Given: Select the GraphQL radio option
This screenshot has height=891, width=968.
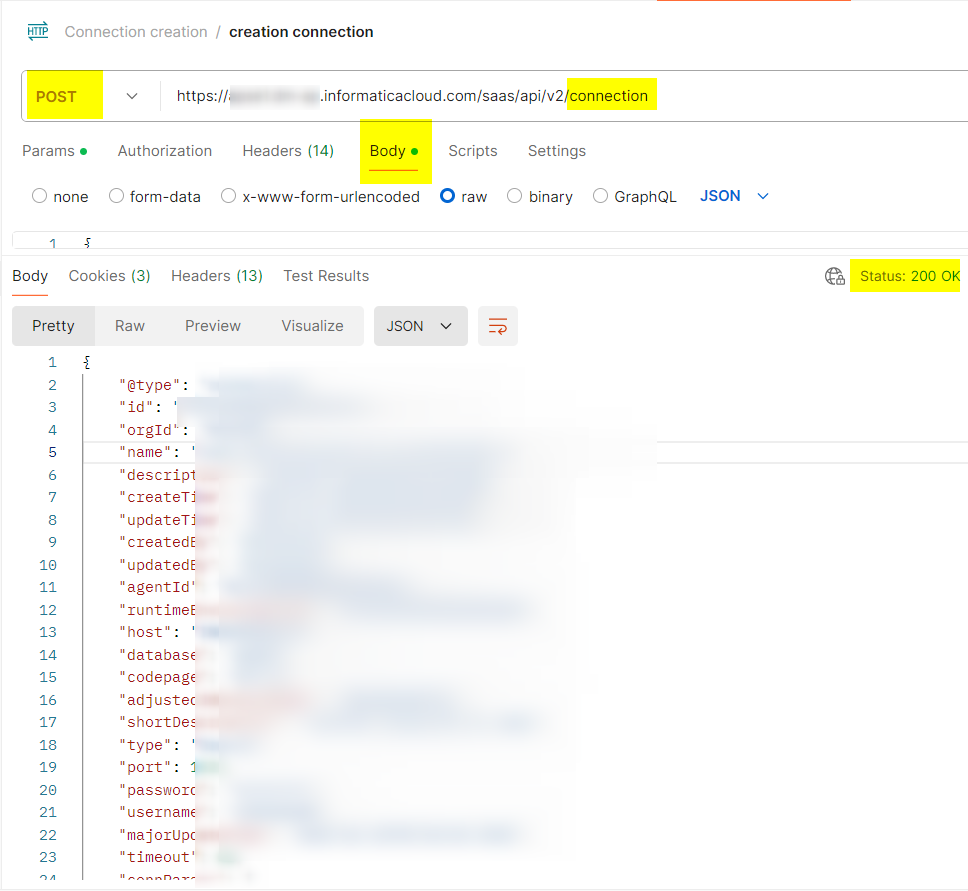Looking at the screenshot, I should [x=600, y=196].
